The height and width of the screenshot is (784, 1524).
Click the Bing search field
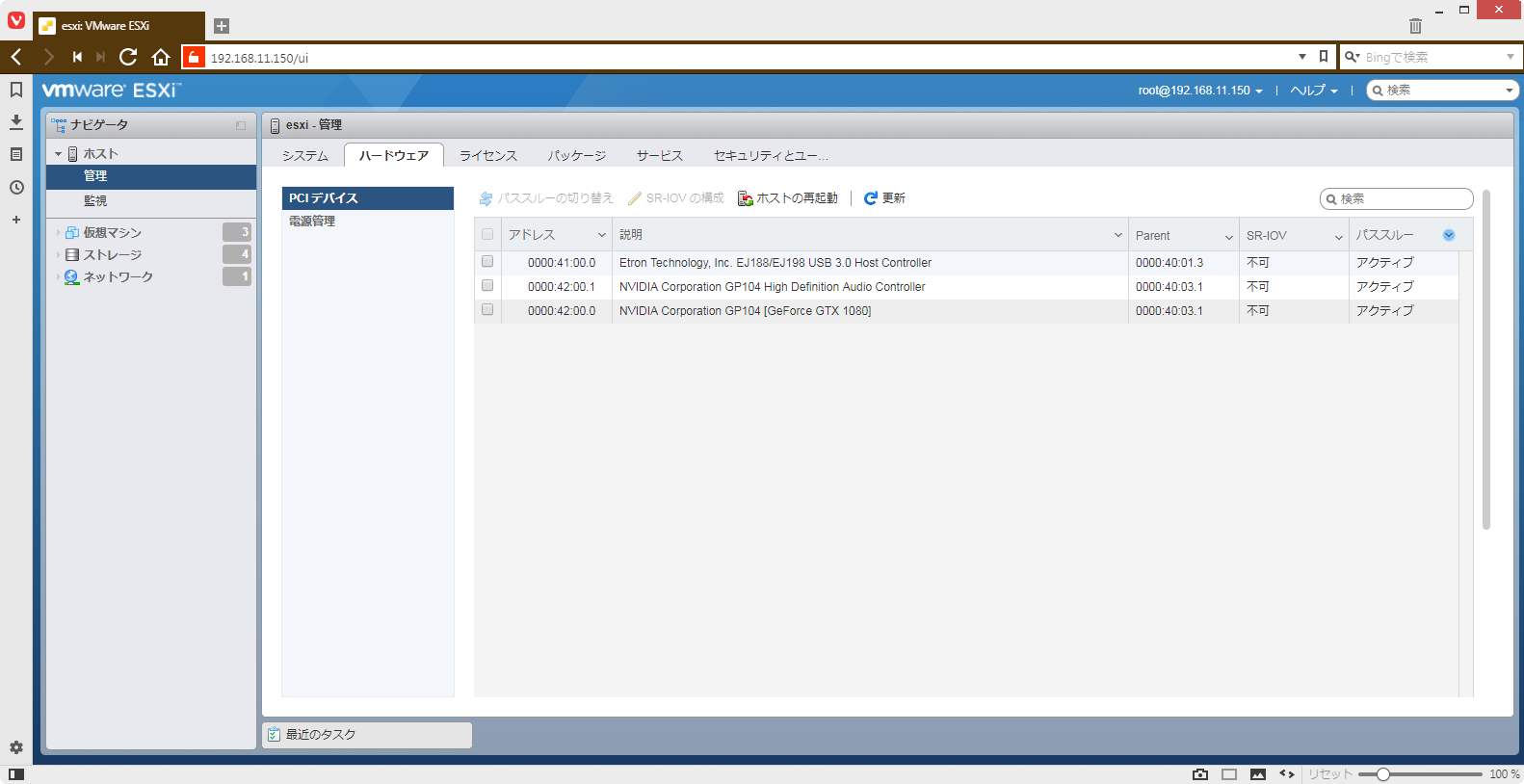pos(1430,57)
